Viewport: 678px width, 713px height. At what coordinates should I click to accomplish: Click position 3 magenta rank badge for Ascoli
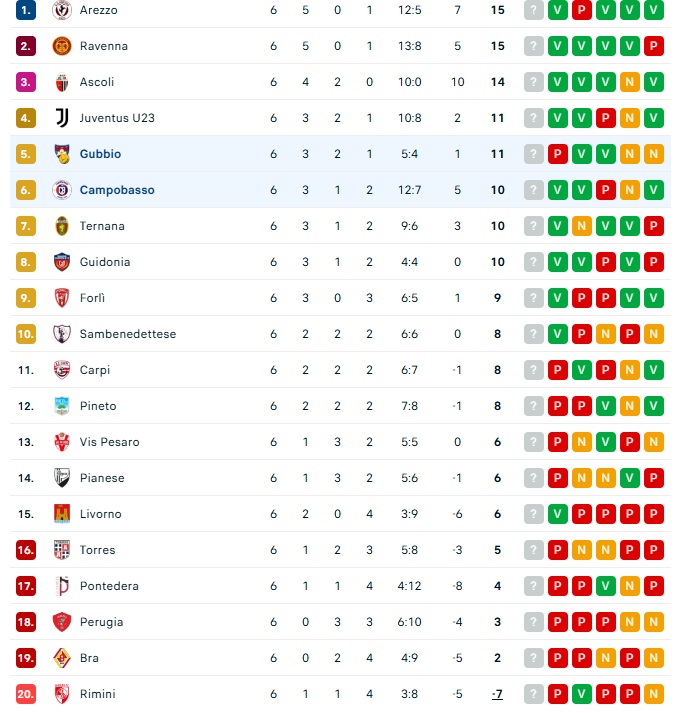click(26, 82)
